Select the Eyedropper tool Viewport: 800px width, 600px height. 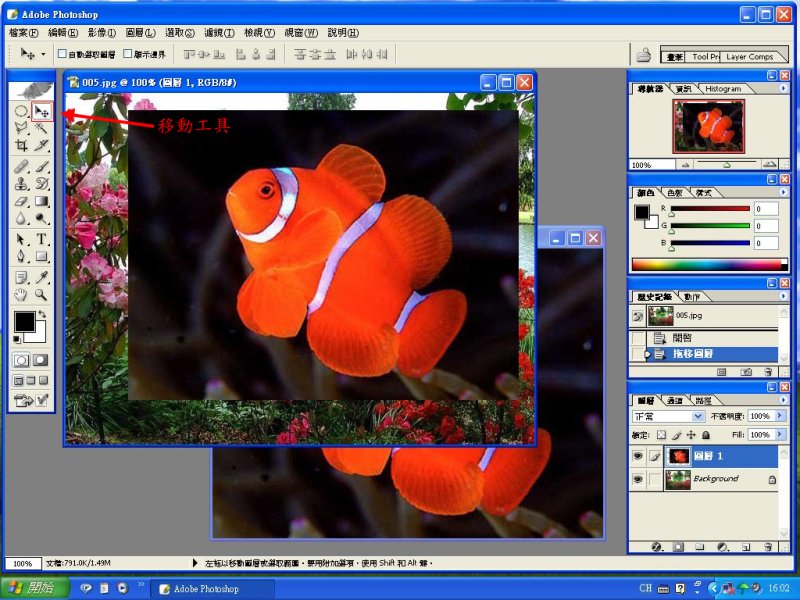[42, 277]
